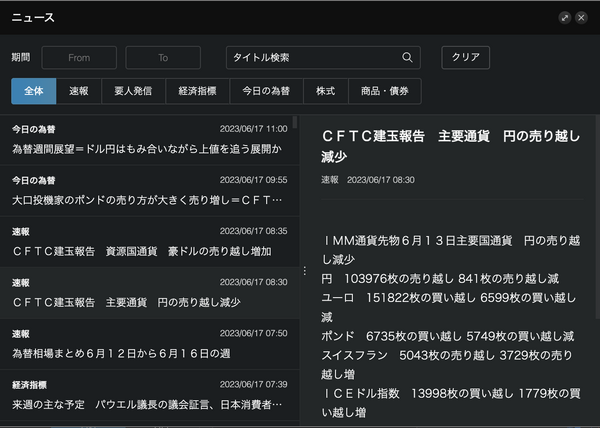This screenshot has height=428, width=600.
Task: Click the article detail pane scrollbar
Action: 598,216
